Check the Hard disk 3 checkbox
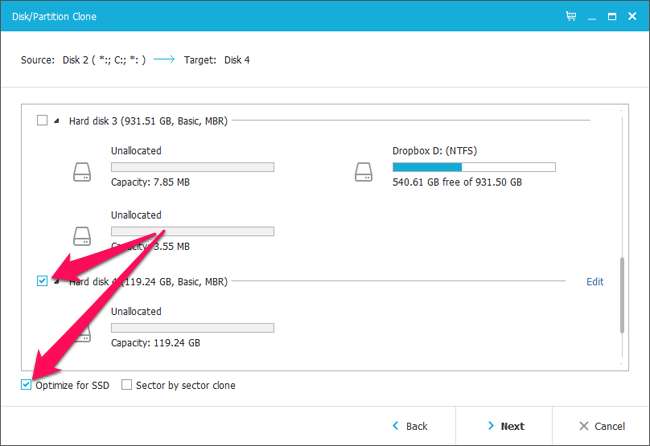Image resolution: width=650 pixels, height=446 pixels. [42, 121]
